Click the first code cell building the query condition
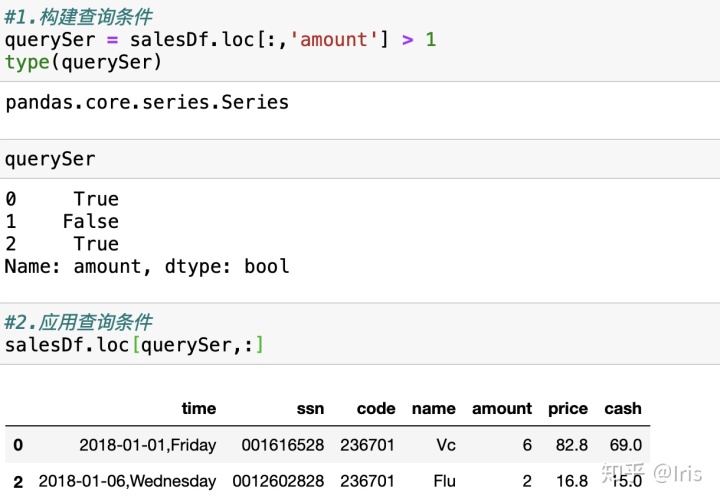The image size is (720, 502). coord(220,40)
